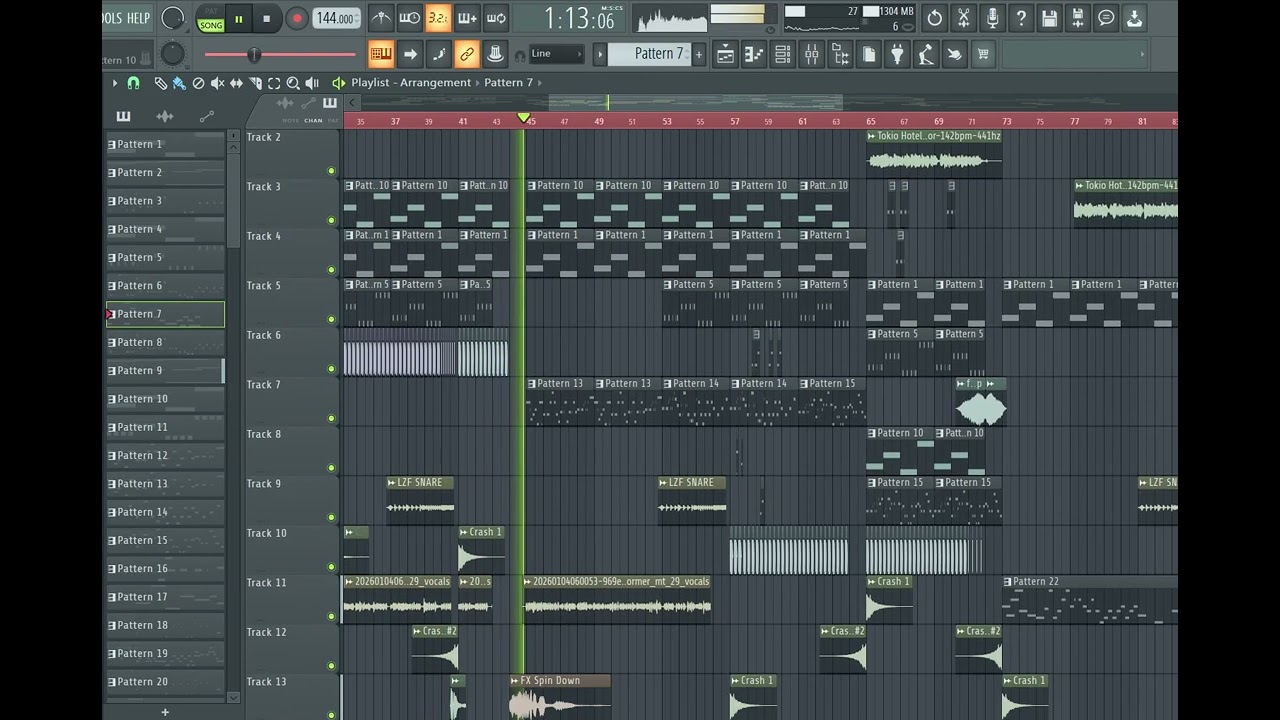Select the Paint brush tool

[x=179, y=83]
